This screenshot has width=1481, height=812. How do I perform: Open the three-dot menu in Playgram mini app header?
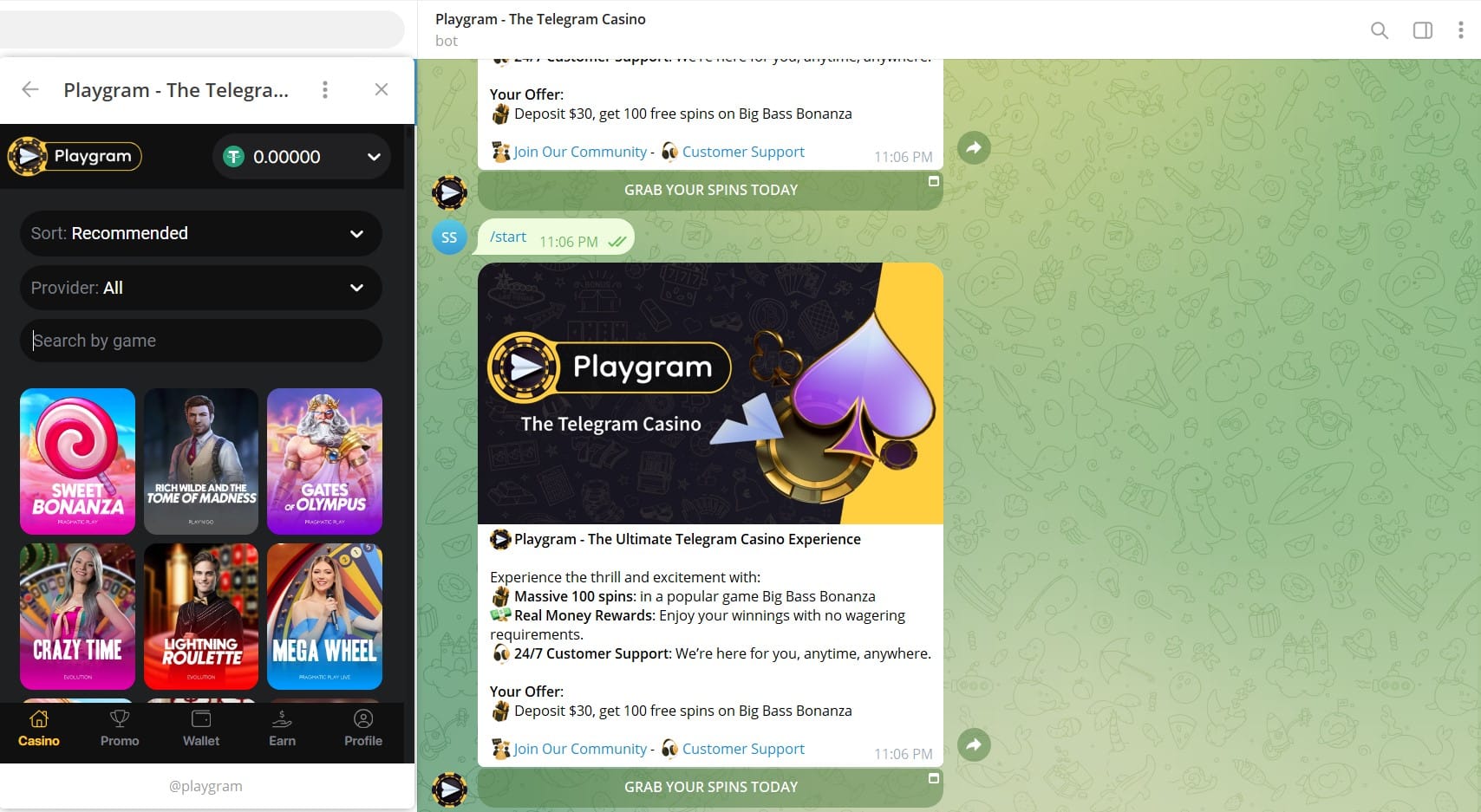tap(325, 89)
